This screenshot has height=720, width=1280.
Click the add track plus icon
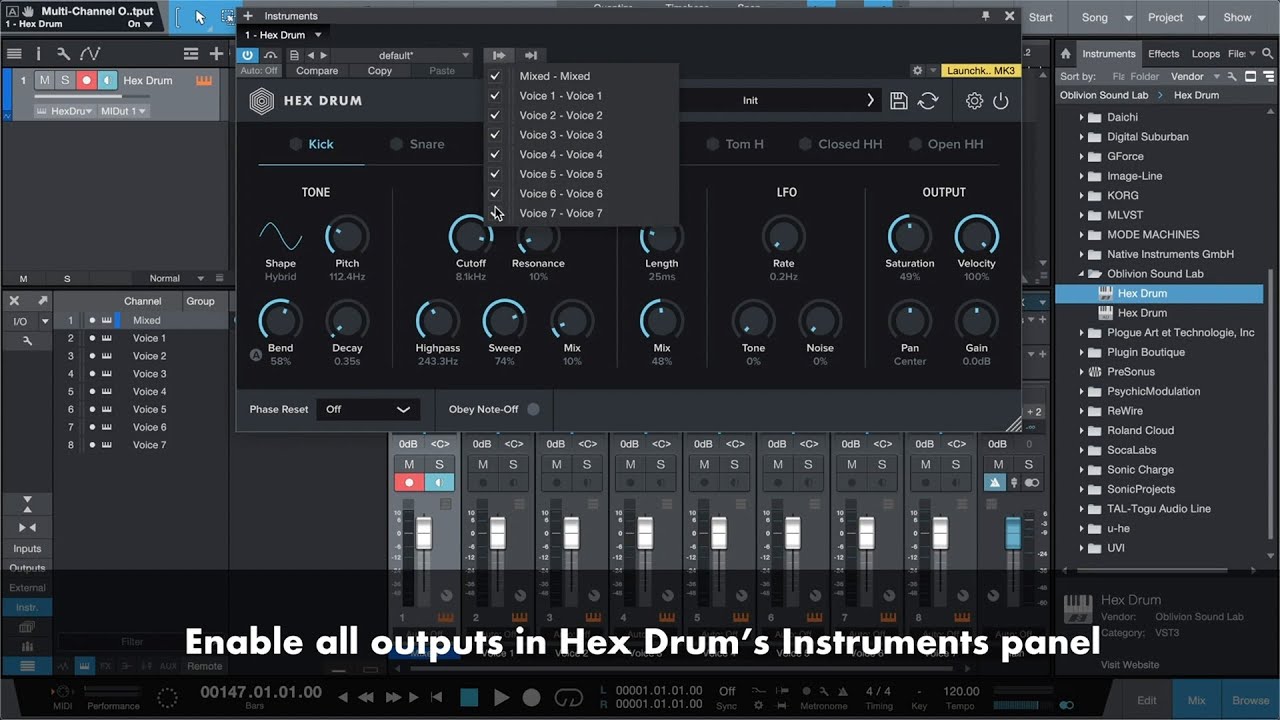tap(216, 54)
